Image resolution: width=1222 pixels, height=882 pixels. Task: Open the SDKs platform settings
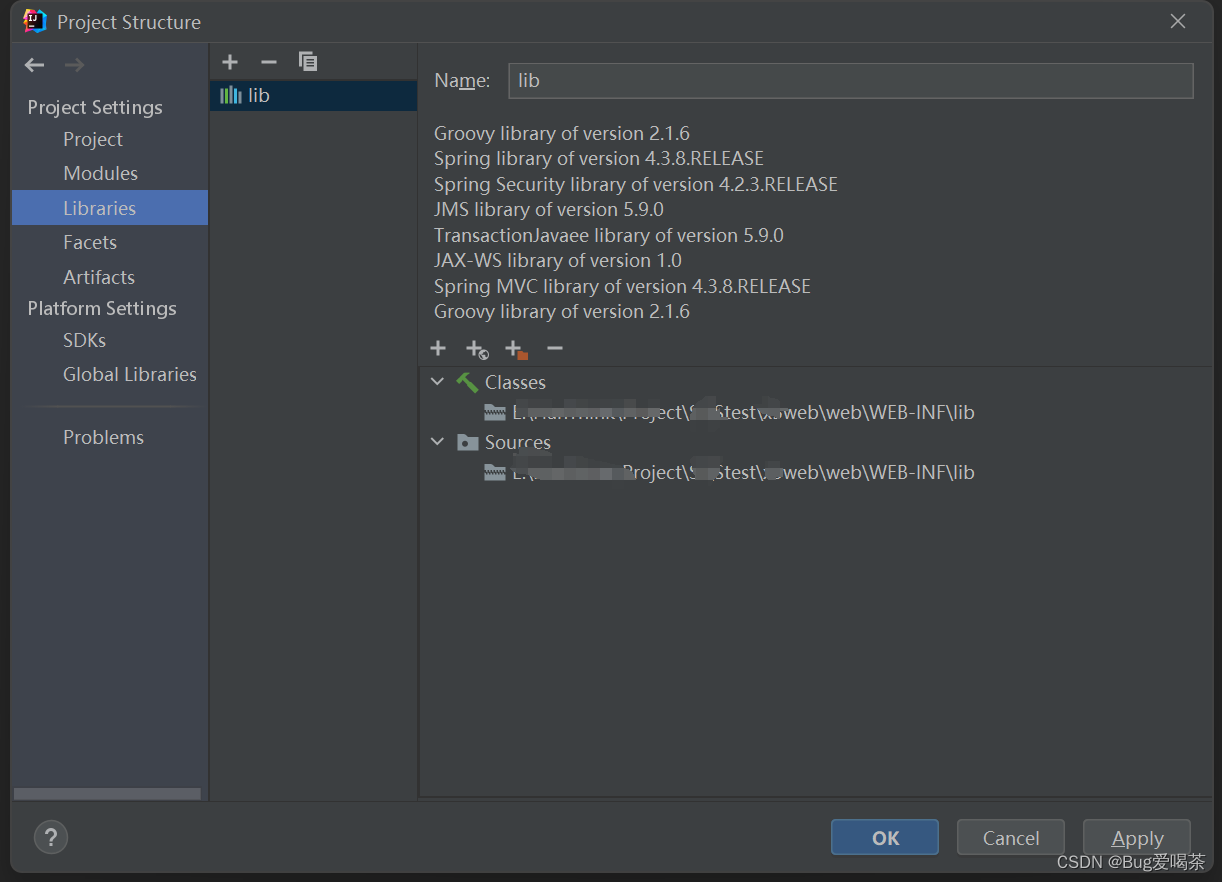pos(84,340)
